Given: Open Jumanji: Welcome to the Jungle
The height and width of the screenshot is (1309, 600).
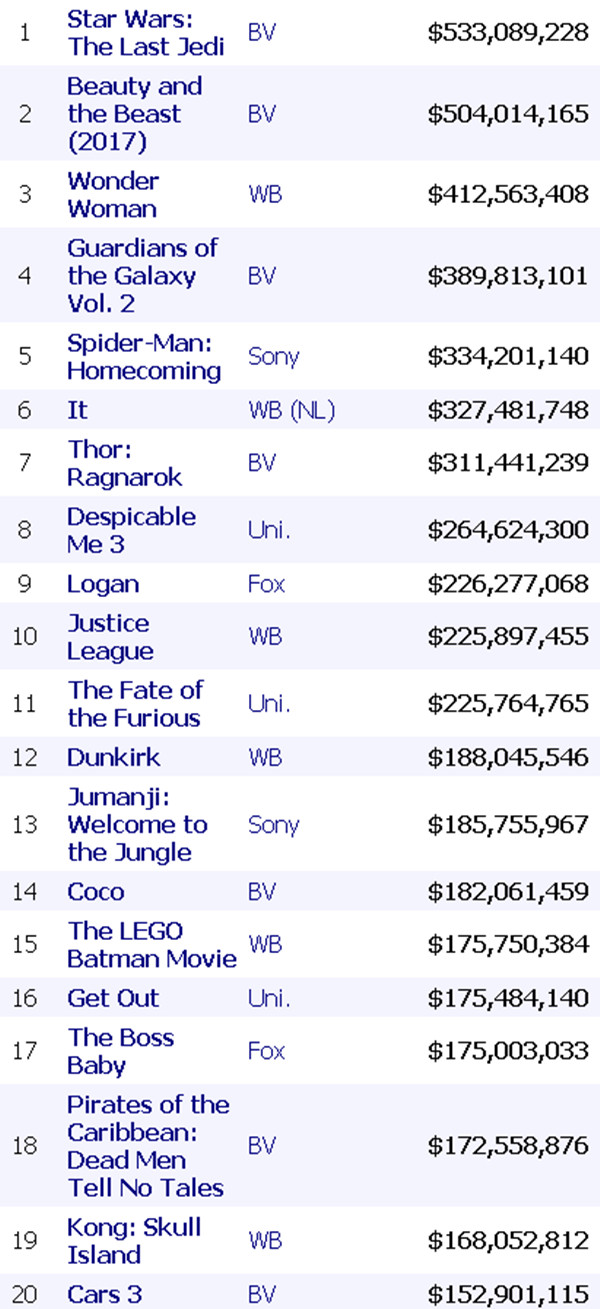Looking at the screenshot, I should coord(137,825).
